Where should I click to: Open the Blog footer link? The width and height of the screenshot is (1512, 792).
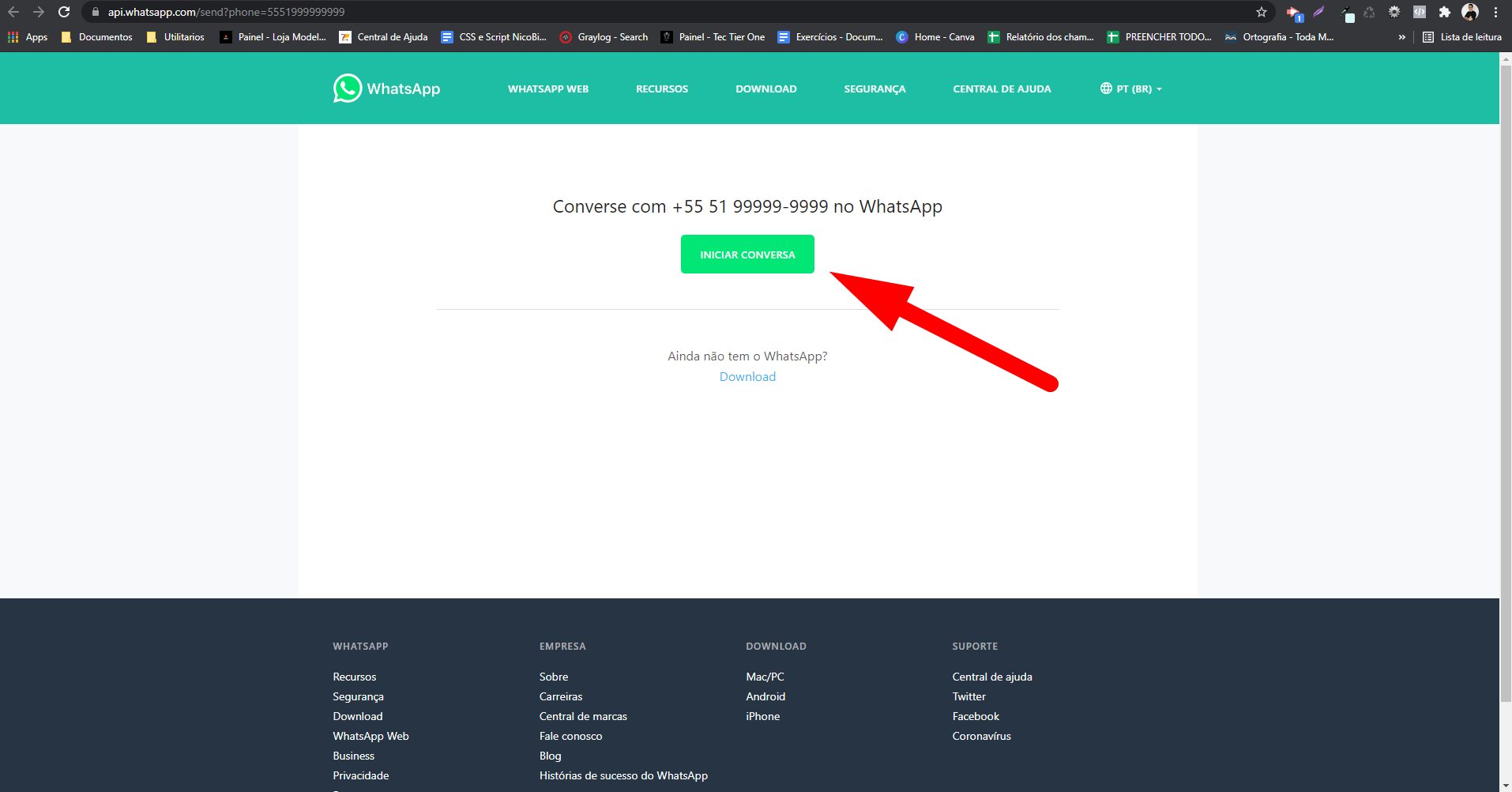click(x=550, y=756)
